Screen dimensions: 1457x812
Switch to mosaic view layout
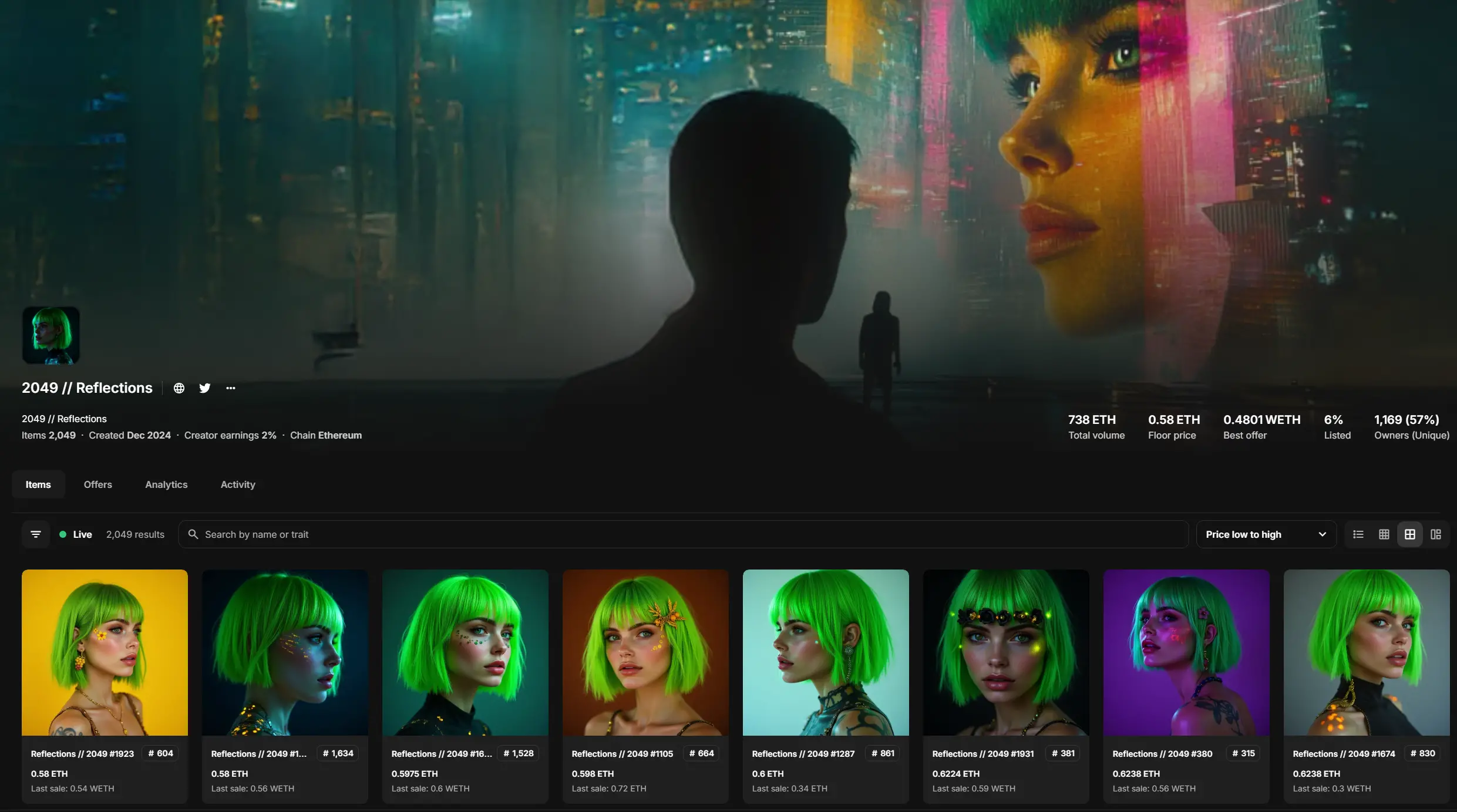(1436, 534)
